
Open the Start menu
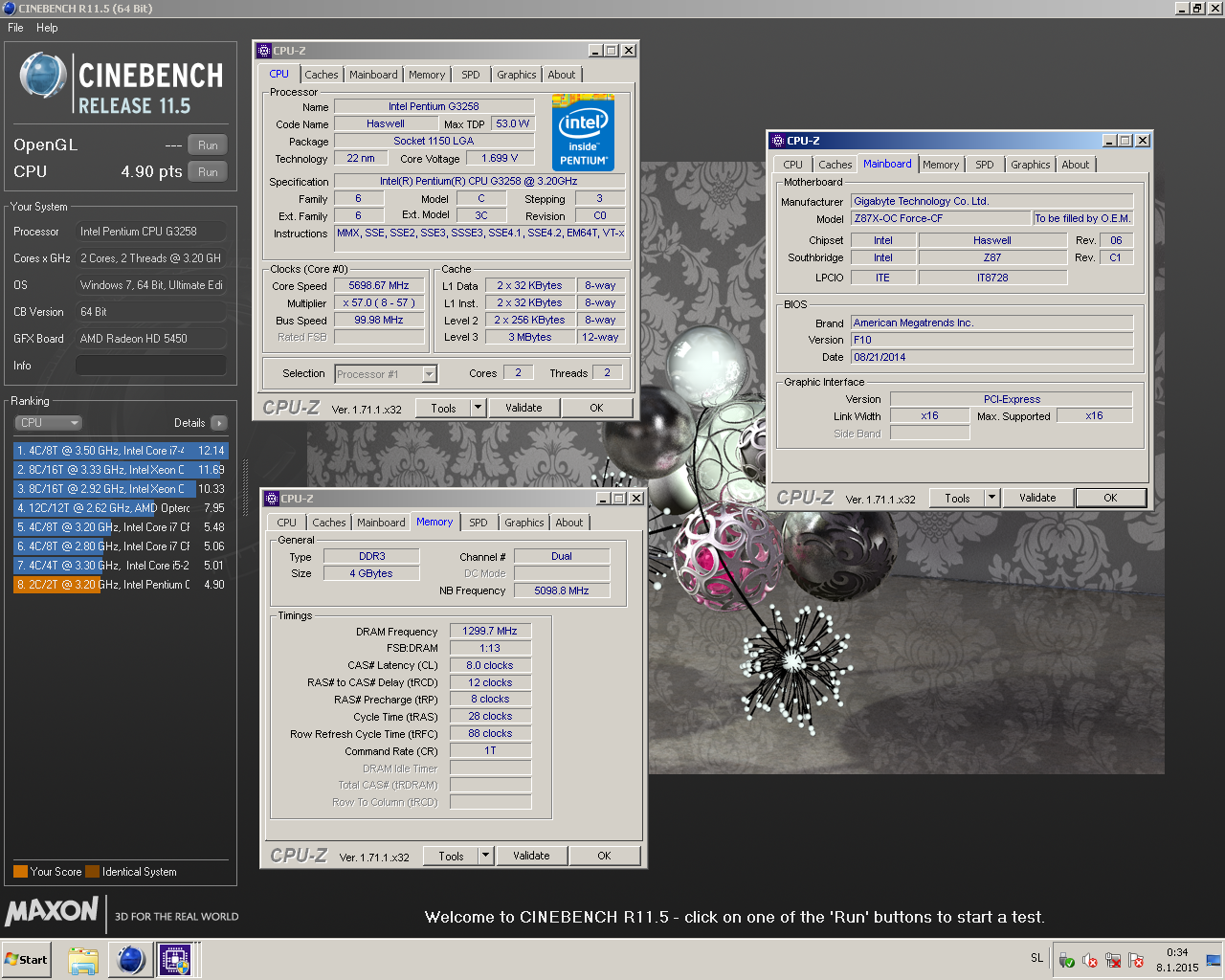point(27,959)
